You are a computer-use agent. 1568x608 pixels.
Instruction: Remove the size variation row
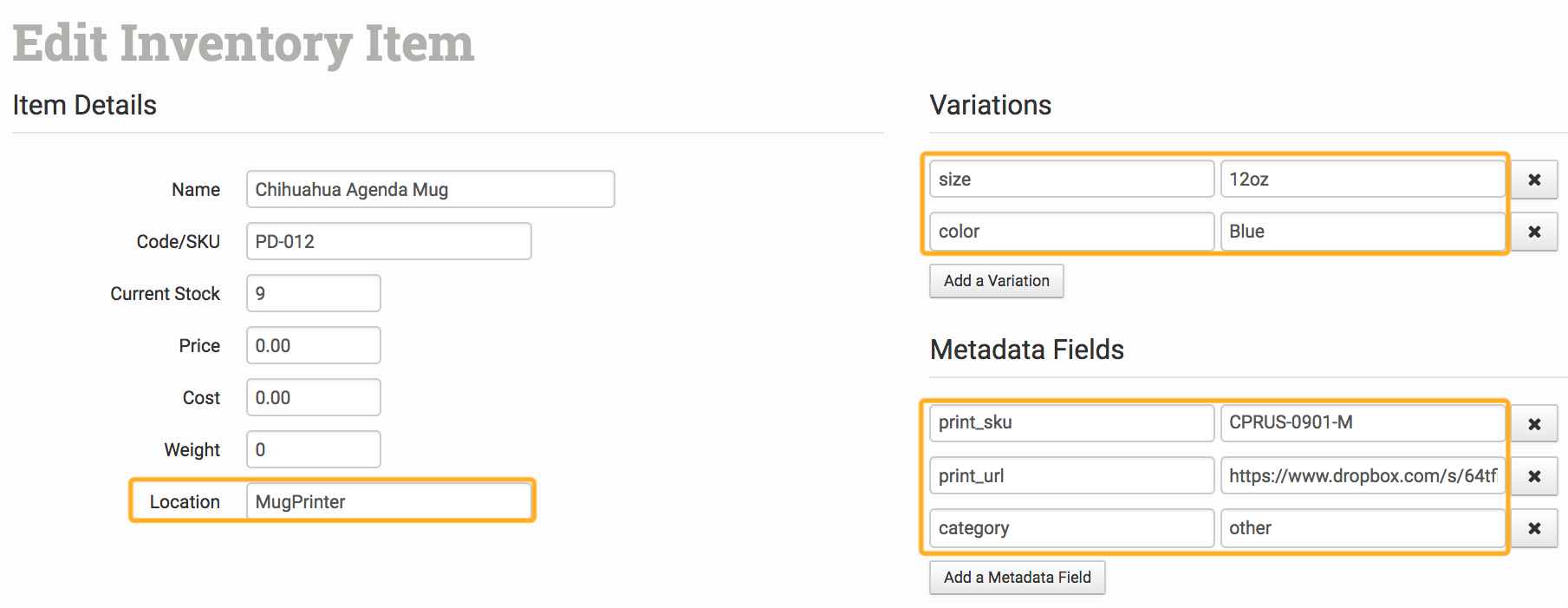click(1534, 180)
